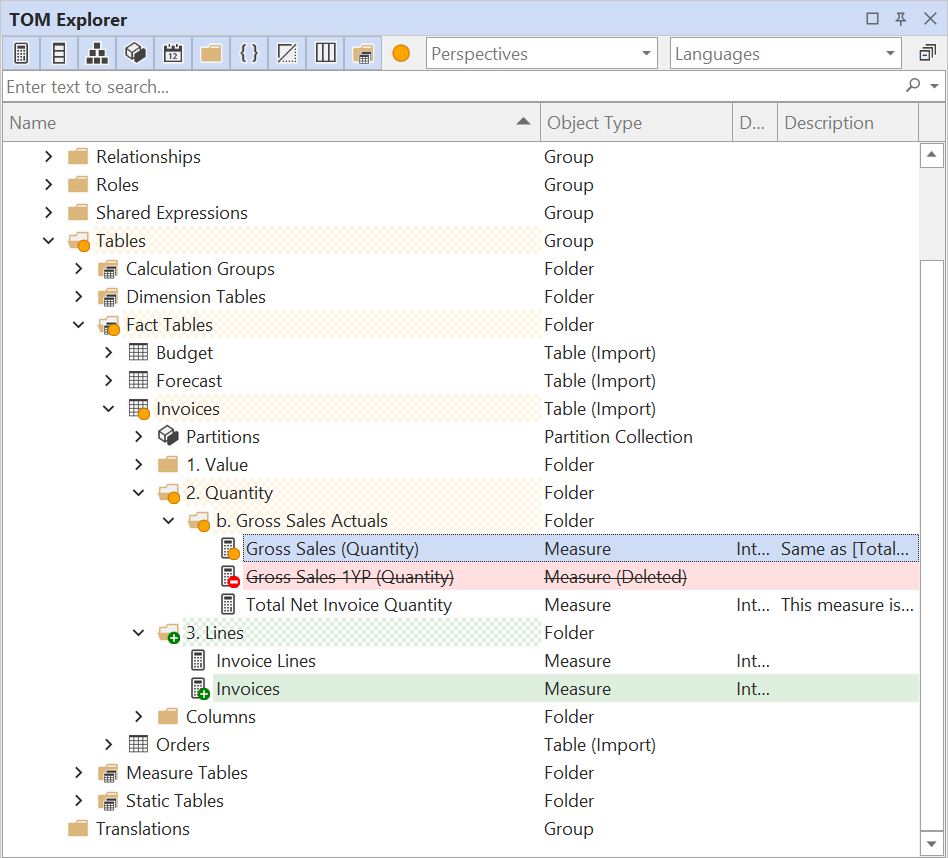
Task: Toggle the table groups folder icon
Action: point(363,53)
